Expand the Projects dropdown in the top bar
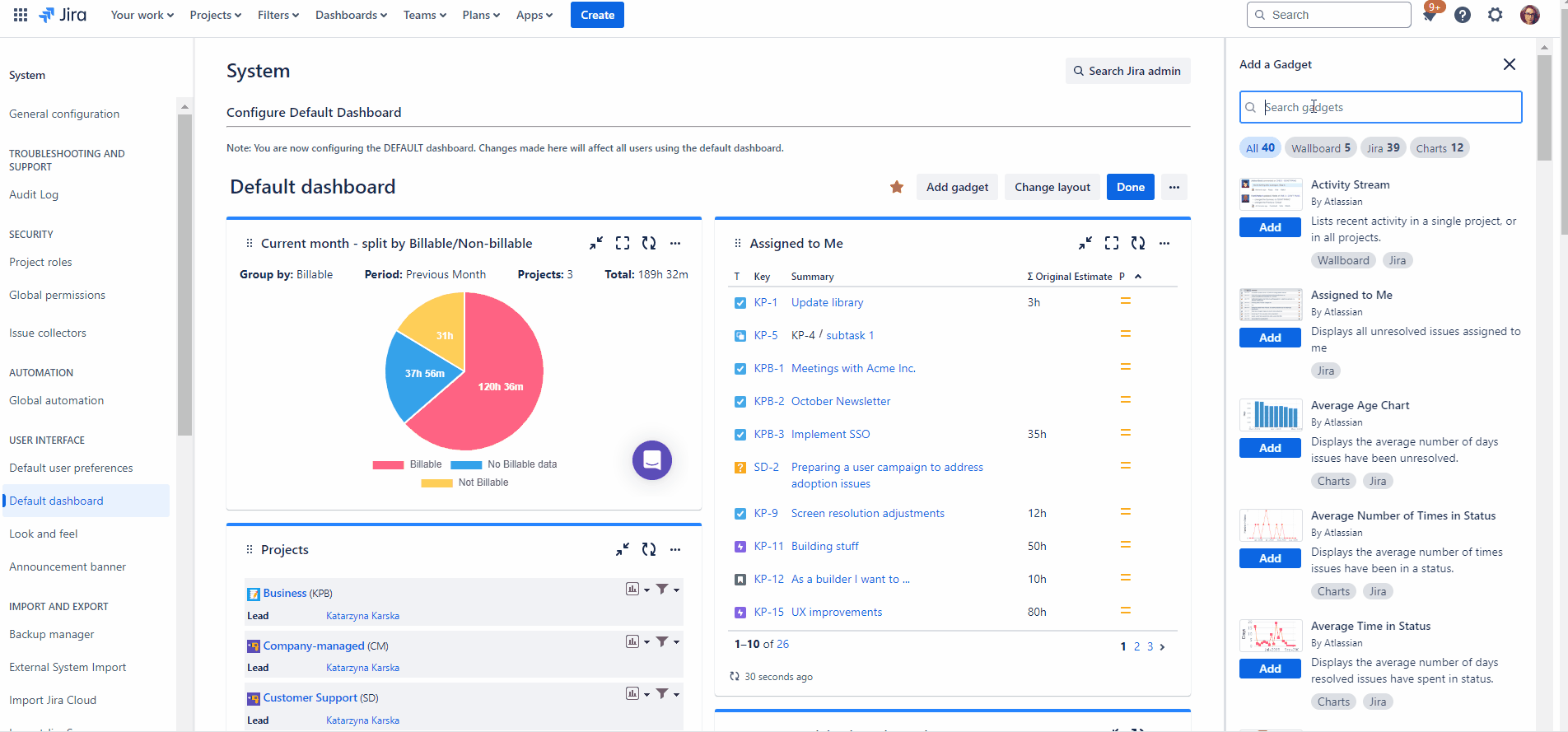 click(x=215, y=15)
